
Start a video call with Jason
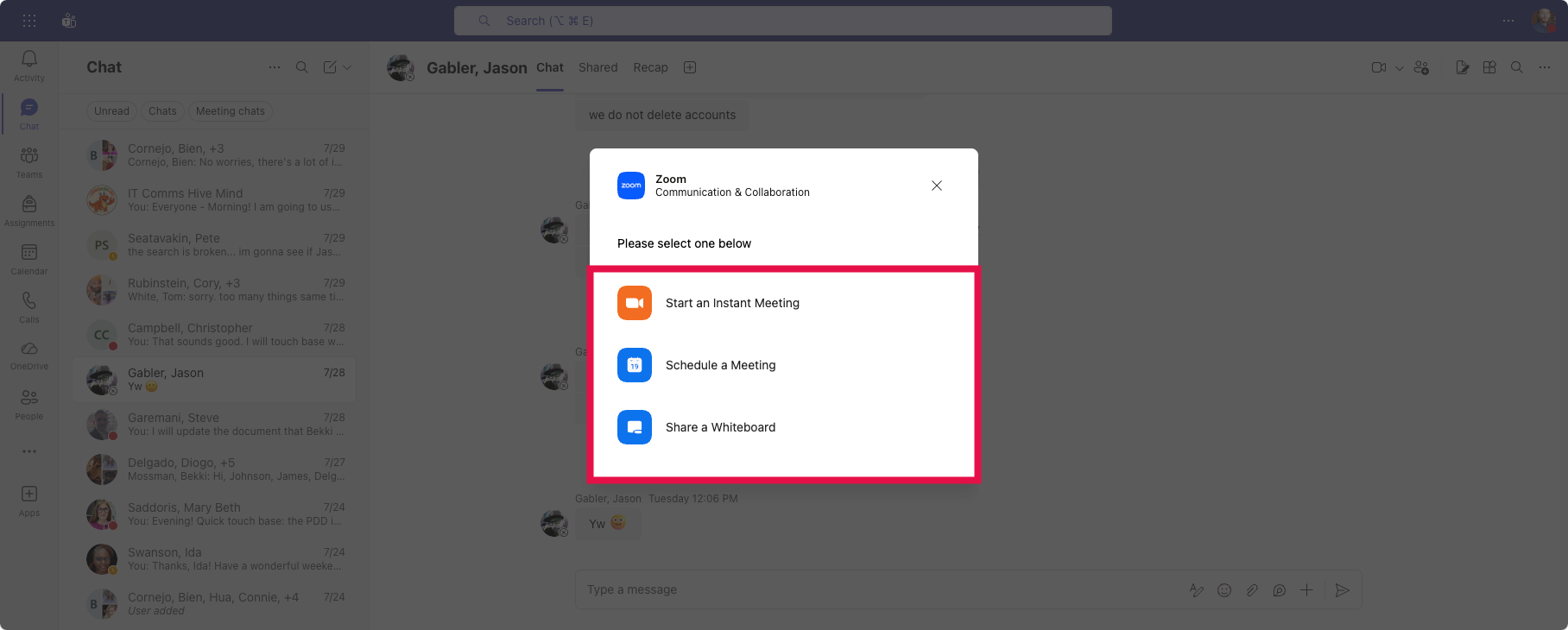[1379, 67]
